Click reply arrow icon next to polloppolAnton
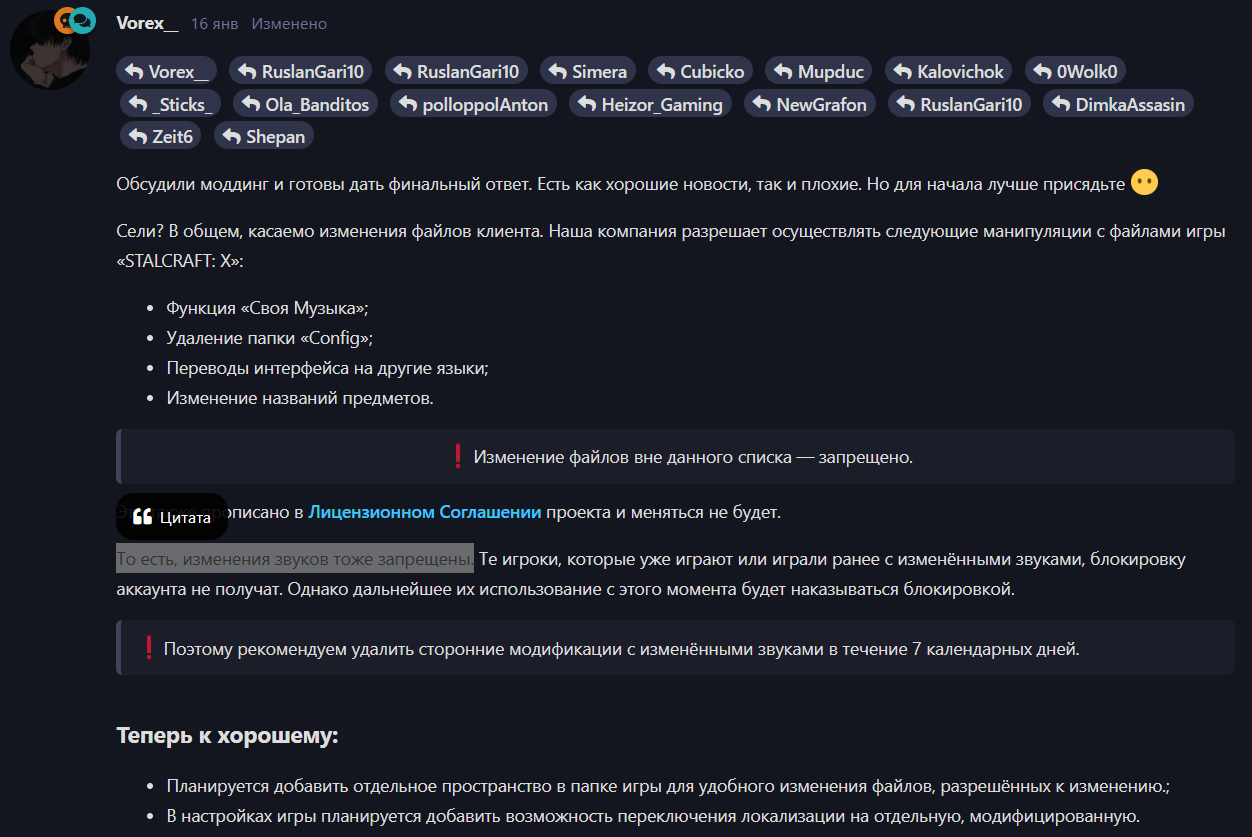This screenshot has width=1252, height=837. click(406, 104)
